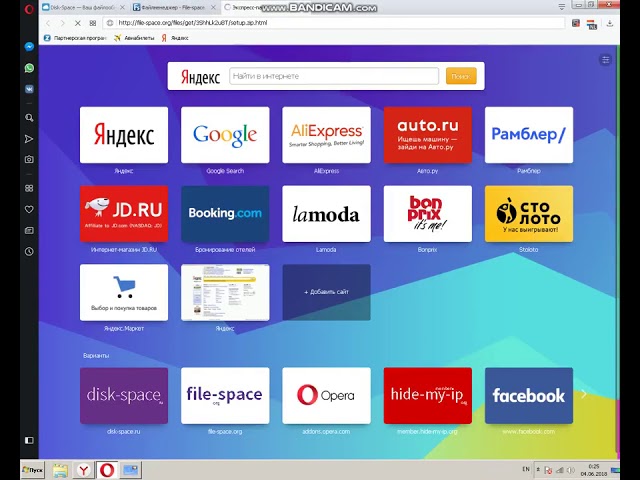Viewport: 640px width, 480px height.
Task: Open History clock icon in the sidebar
Action: coord(29,251)
